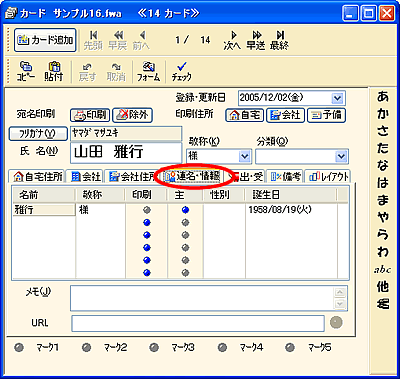Click the birthday cell 1958/08/19(火)
The image size is (400, 379).
(292, 210)
